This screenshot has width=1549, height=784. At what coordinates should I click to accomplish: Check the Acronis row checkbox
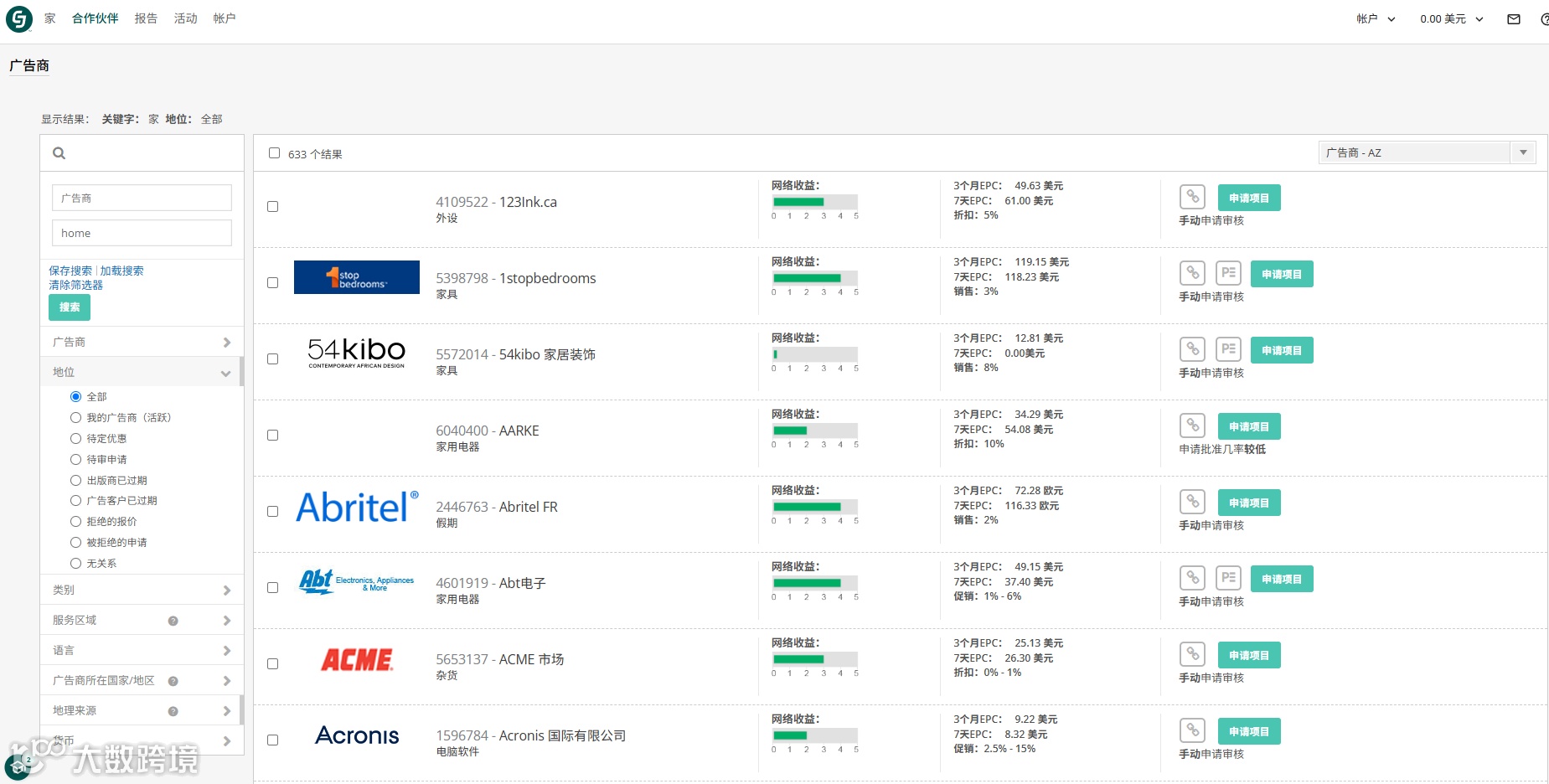pyautogui.click(x=272, y=740)
